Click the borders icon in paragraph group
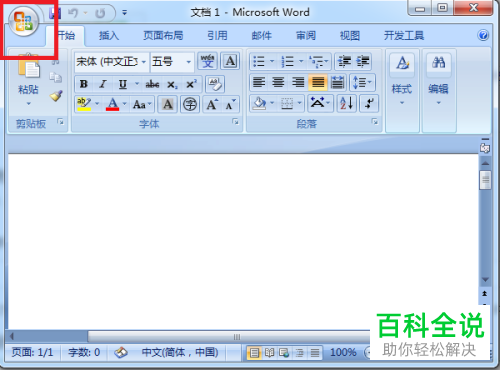This screenshot has height=370, width=500. pyautogui.click(x=287, y=103)
